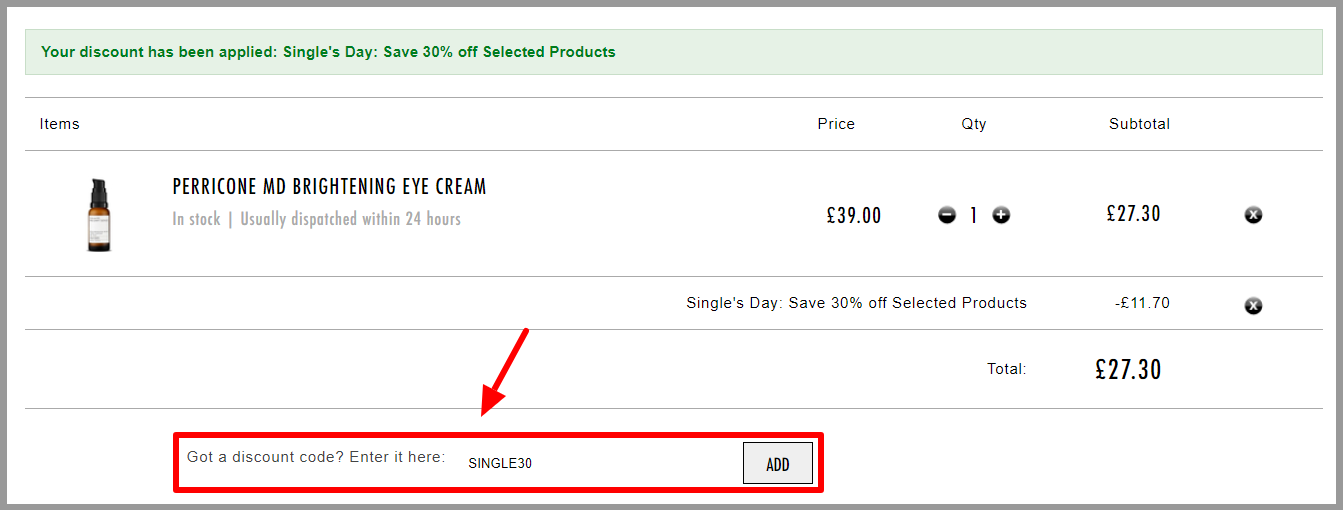Viewport: 1343px width, 510px height.
Task: Click the Subtotal column header
Action: tap(1139, 124)
